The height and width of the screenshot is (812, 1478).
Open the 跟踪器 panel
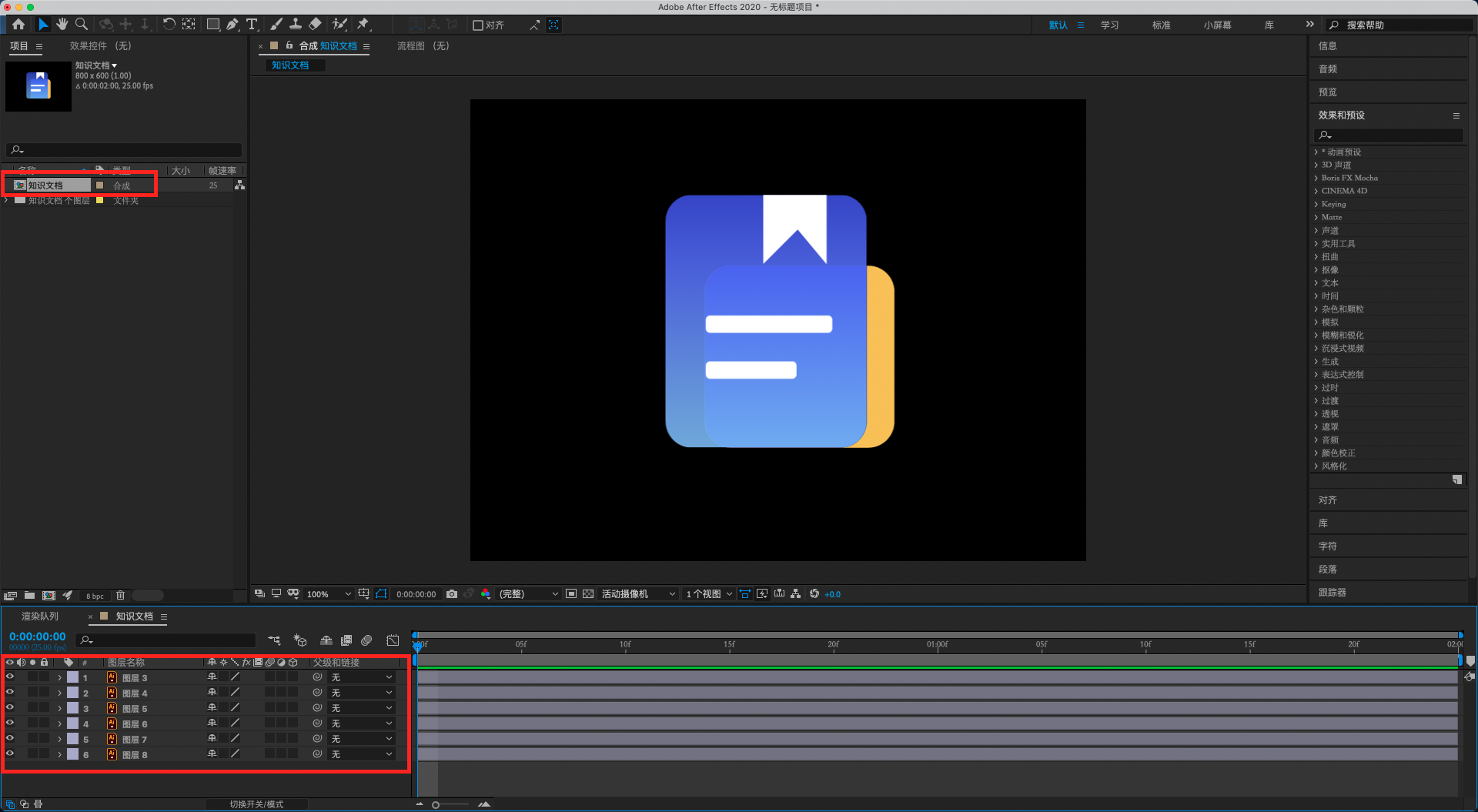(1332, 593)
